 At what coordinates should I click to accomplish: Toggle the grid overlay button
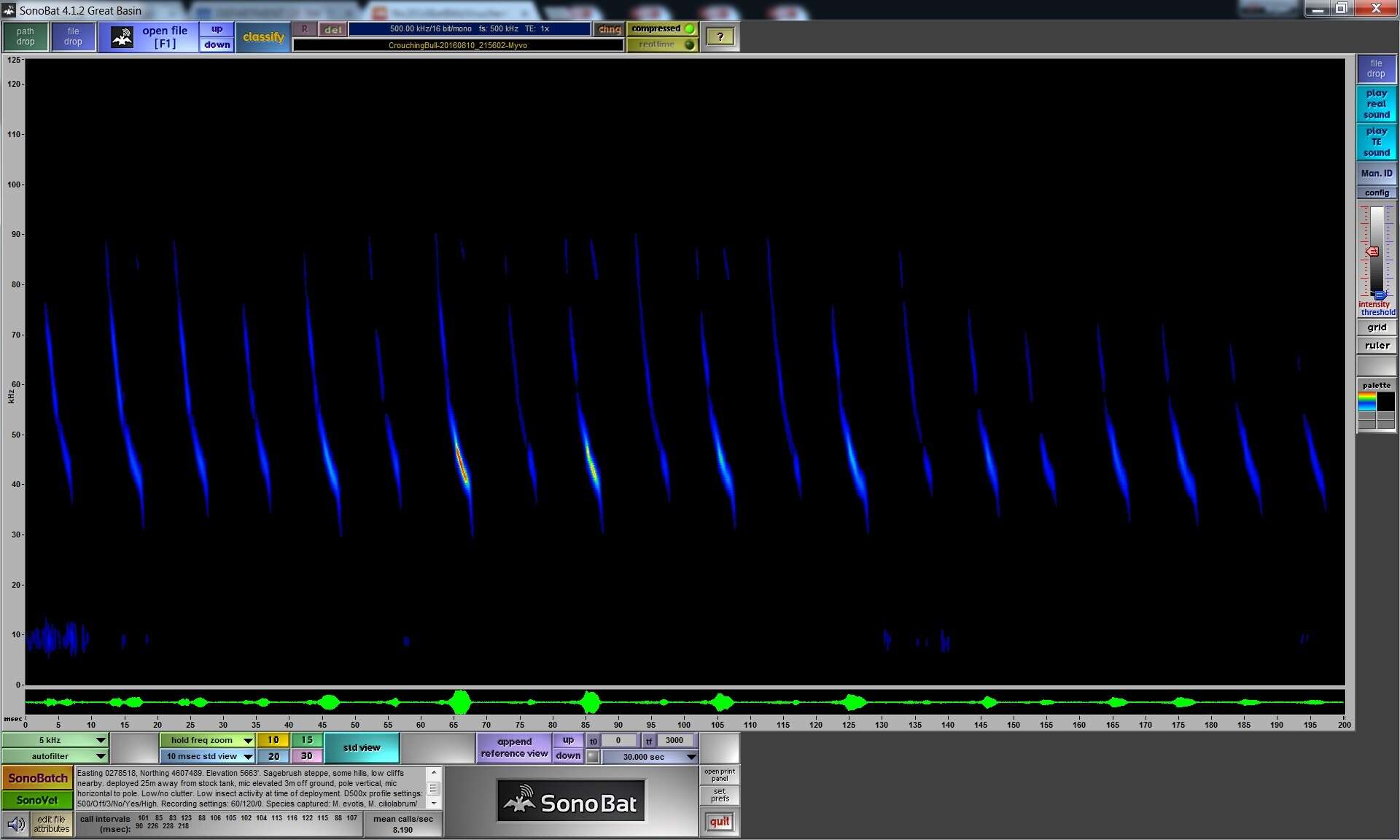[1377, 327]
